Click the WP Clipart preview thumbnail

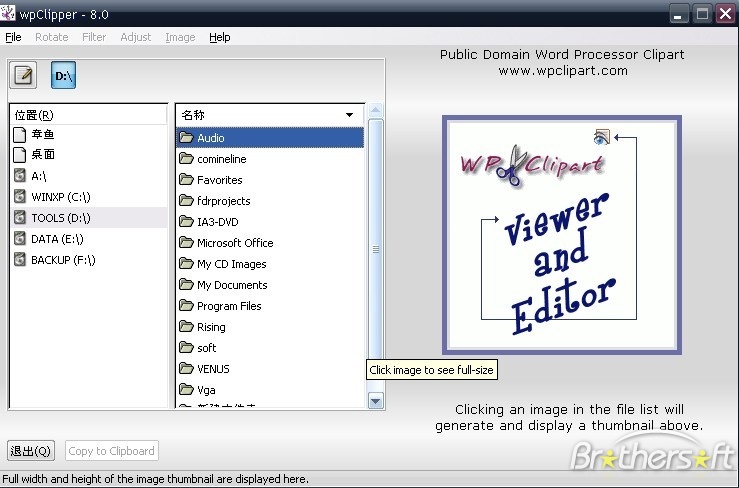click(x=561, y=235)
